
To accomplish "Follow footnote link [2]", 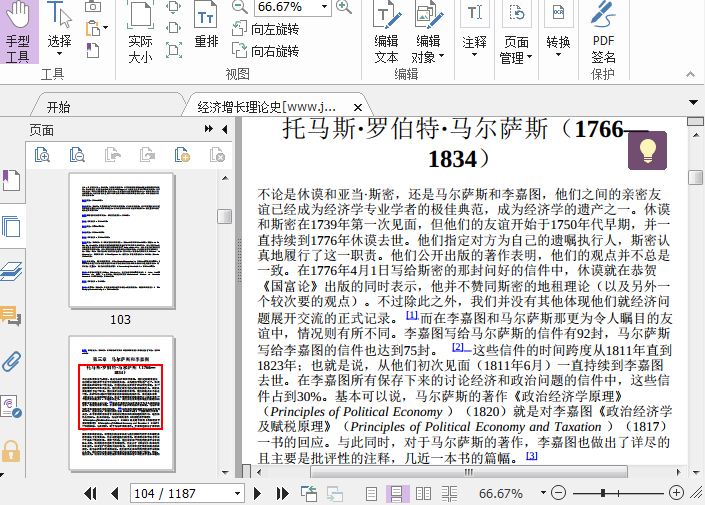I will coord(458,347).
